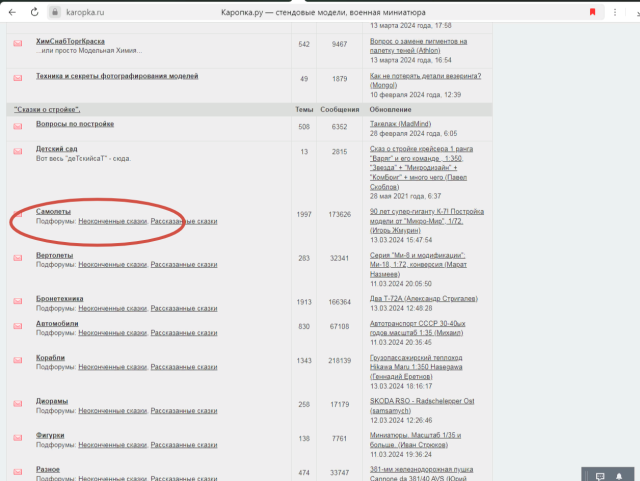Screen dimensions: 640x481
Task: Click the envelope icon beside Корабли forum
Action: pos(18,358)
